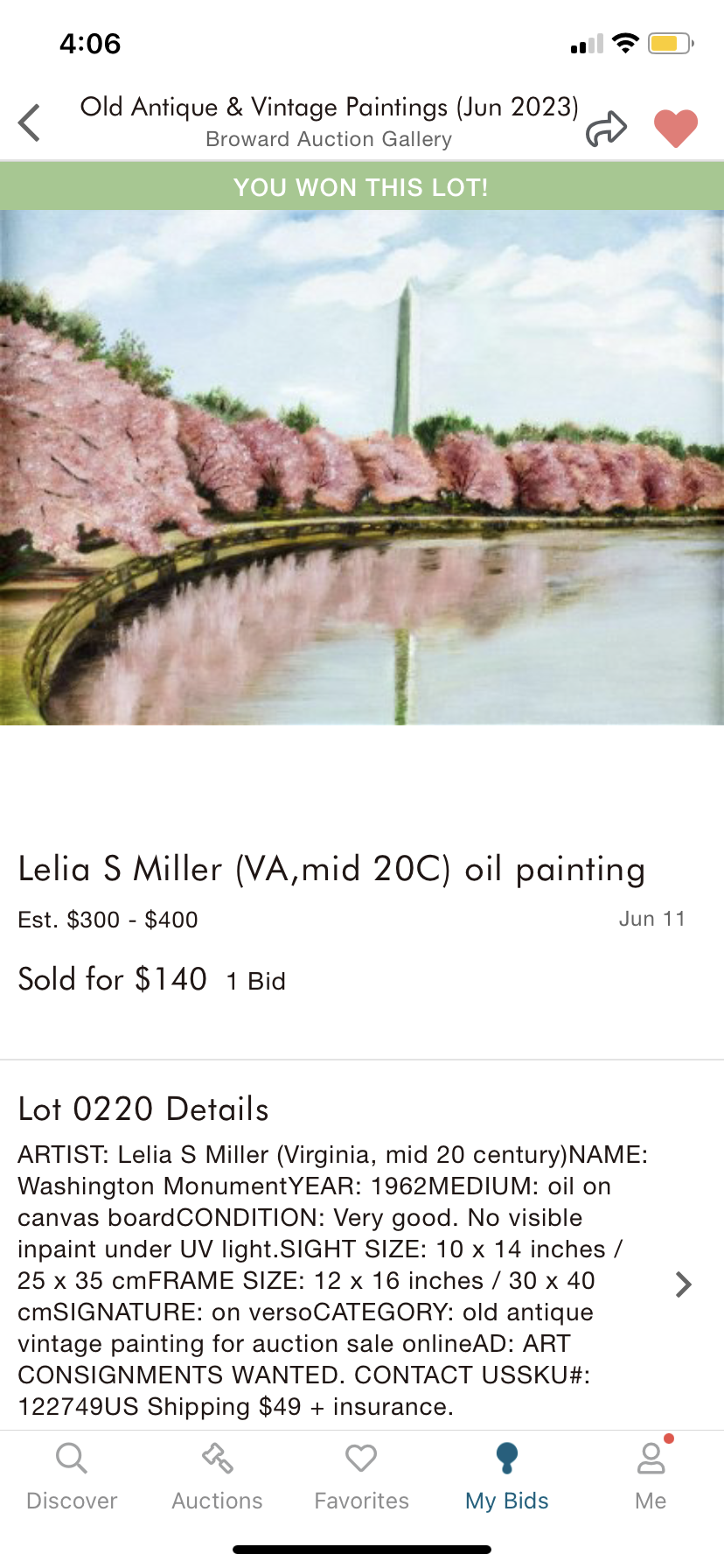
Task: Tap the share arrow icon
Action: (x=607, y=128)
